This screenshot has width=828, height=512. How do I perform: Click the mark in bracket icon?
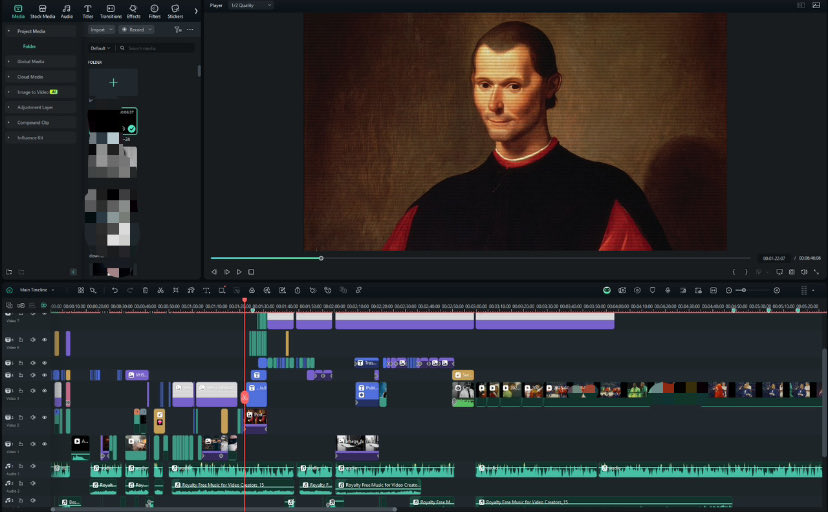[x=733, y=272]
